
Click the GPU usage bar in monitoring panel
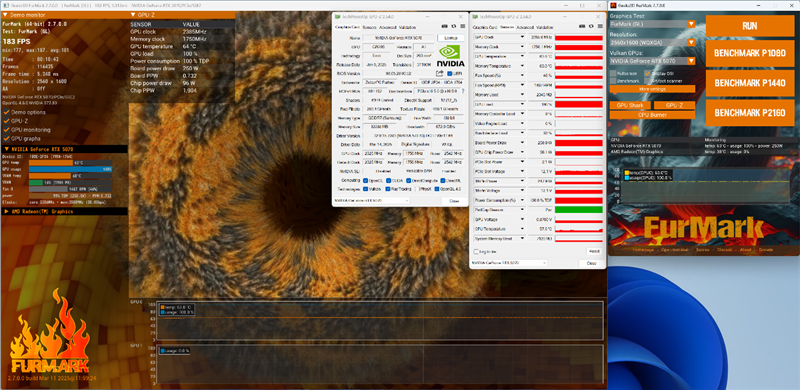coord(70,169)
